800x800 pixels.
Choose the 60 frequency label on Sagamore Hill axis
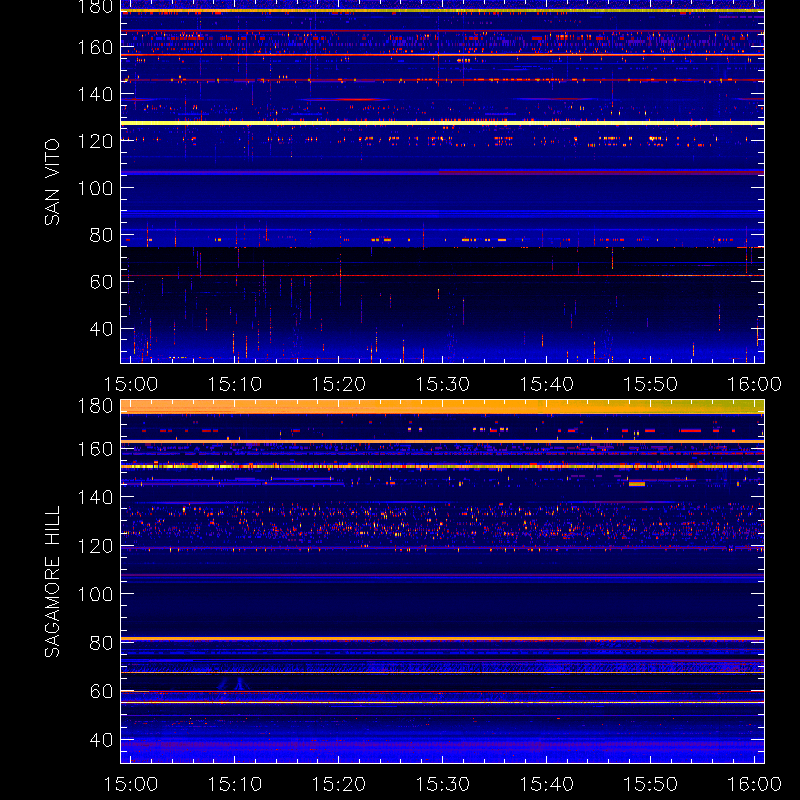[101, 691]
